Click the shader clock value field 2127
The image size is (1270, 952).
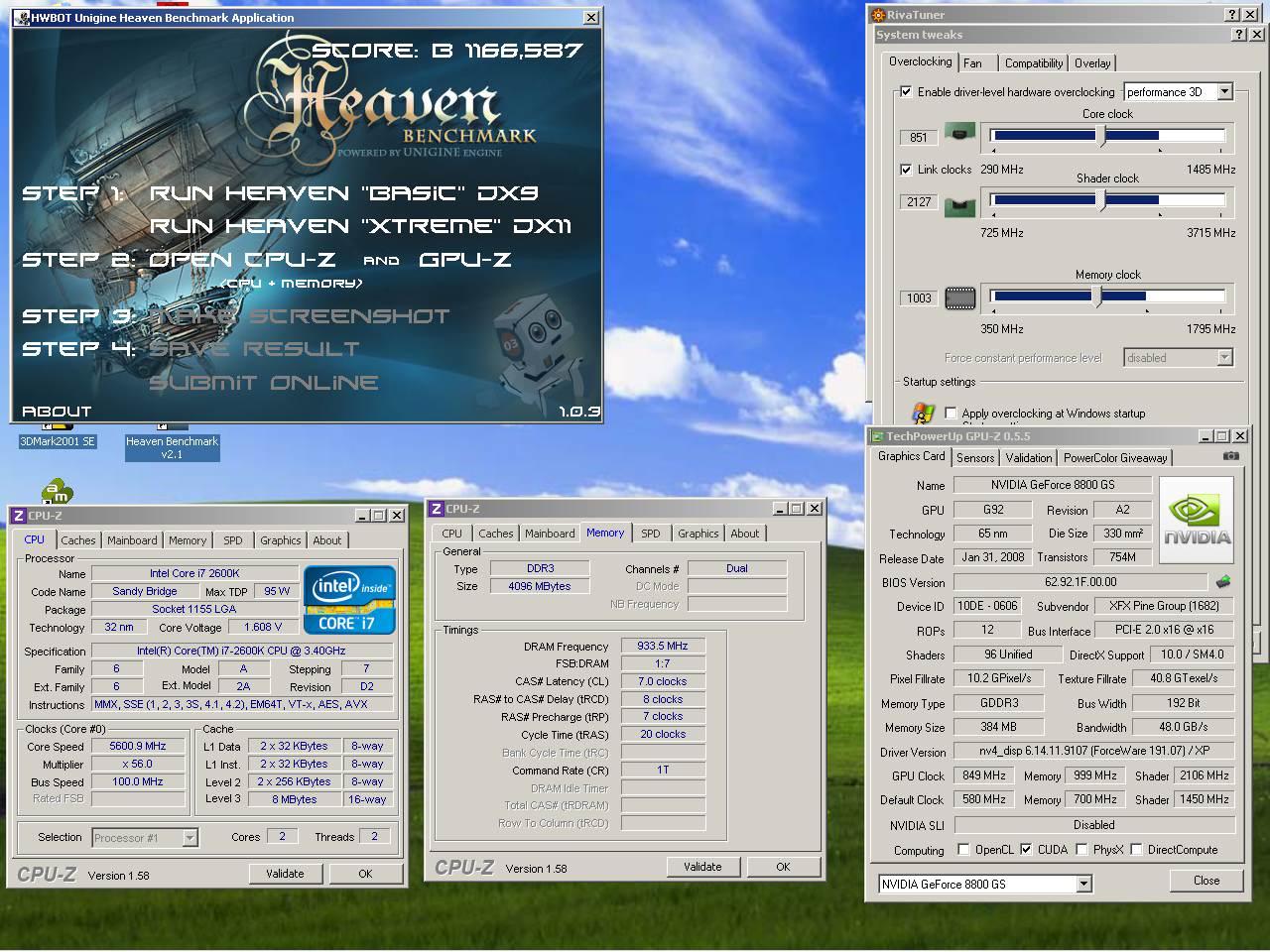click(919, 201)
